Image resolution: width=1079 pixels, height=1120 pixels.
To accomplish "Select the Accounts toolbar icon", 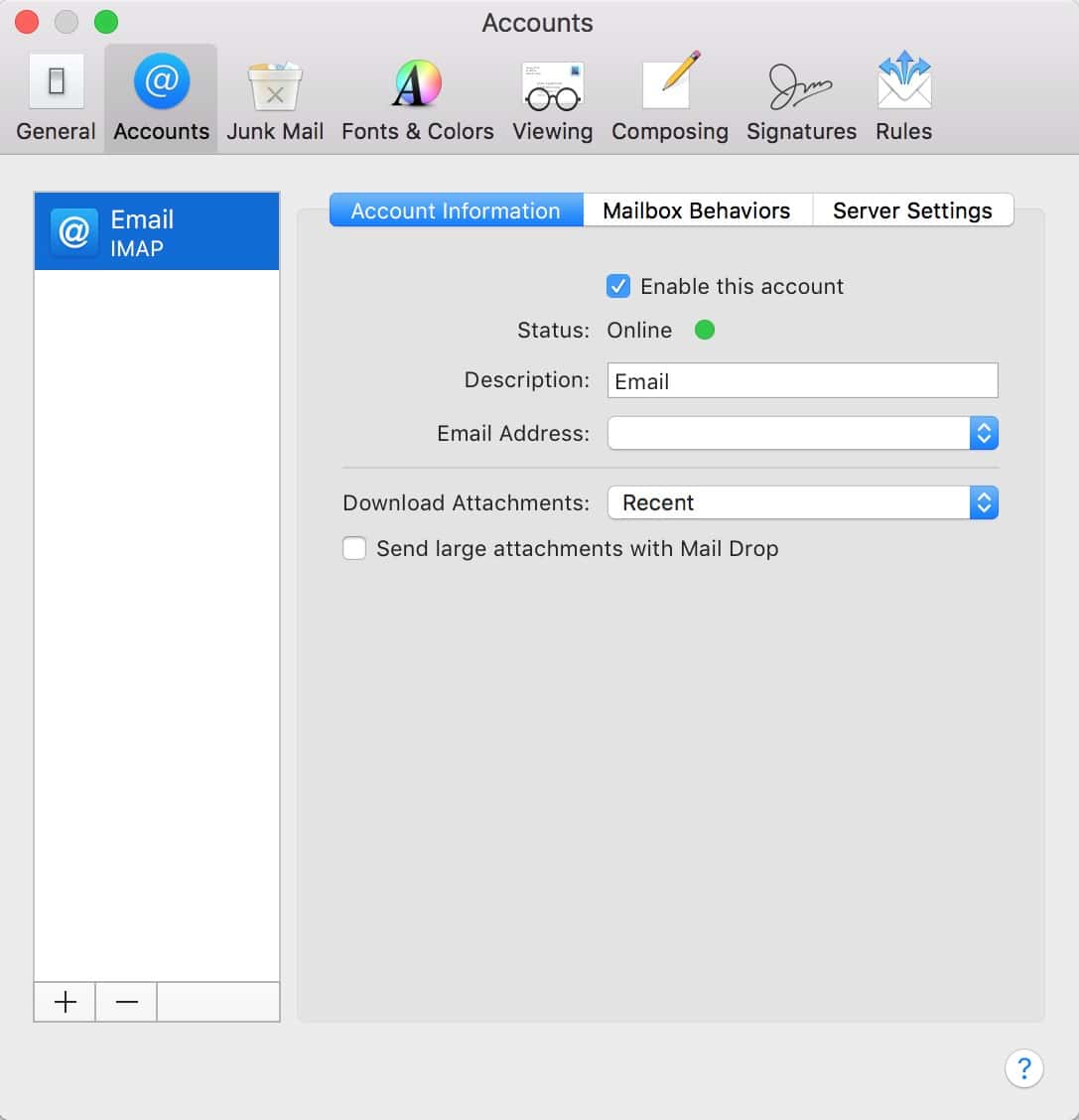I will (161, 99).
